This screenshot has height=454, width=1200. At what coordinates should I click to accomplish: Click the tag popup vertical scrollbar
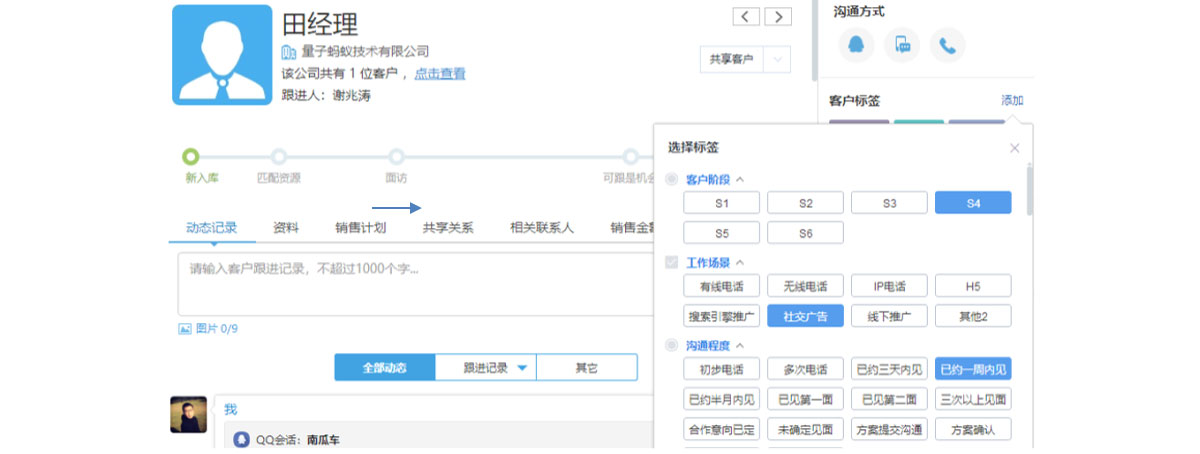click(x=1030, y=190)
